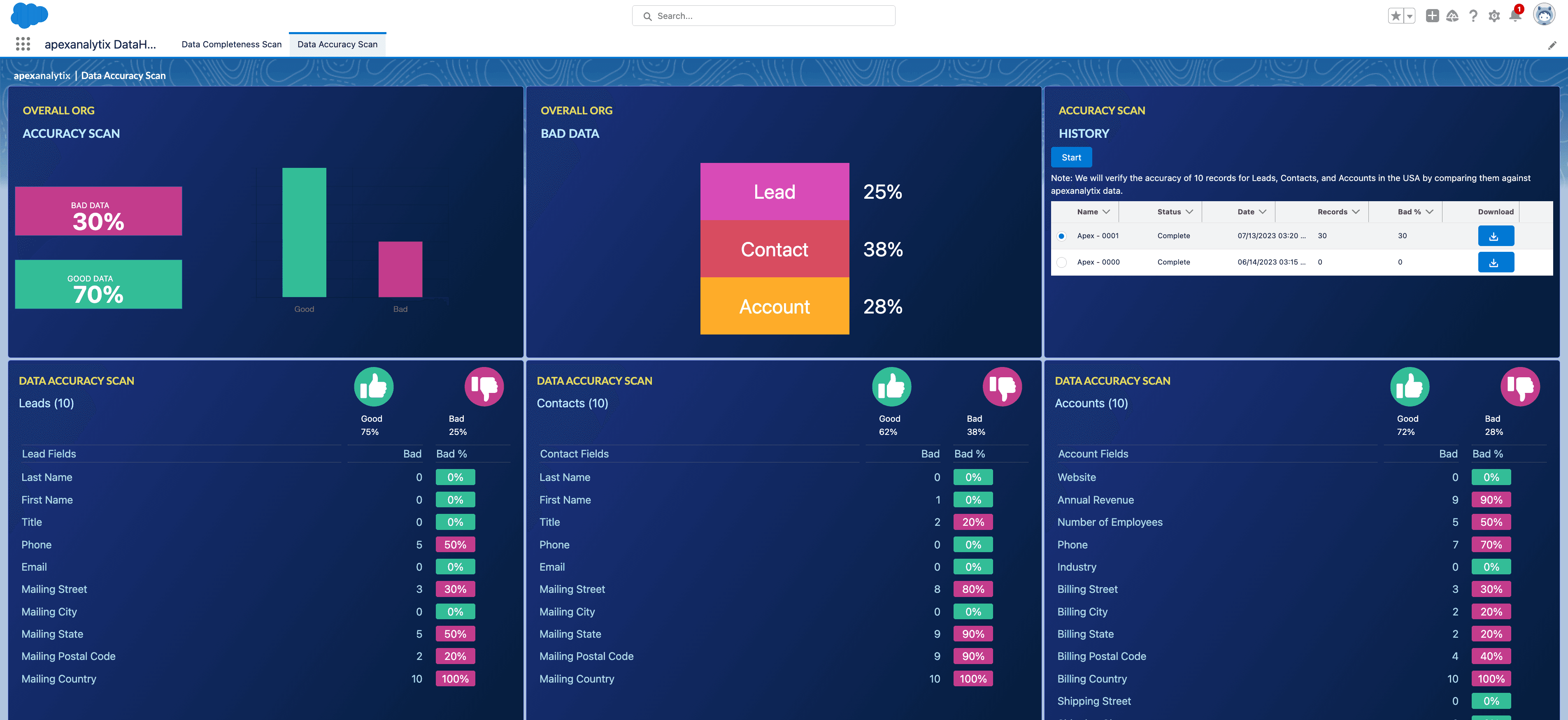Click the Leads Bad thumbs-down icon

[x=484, y=386]
